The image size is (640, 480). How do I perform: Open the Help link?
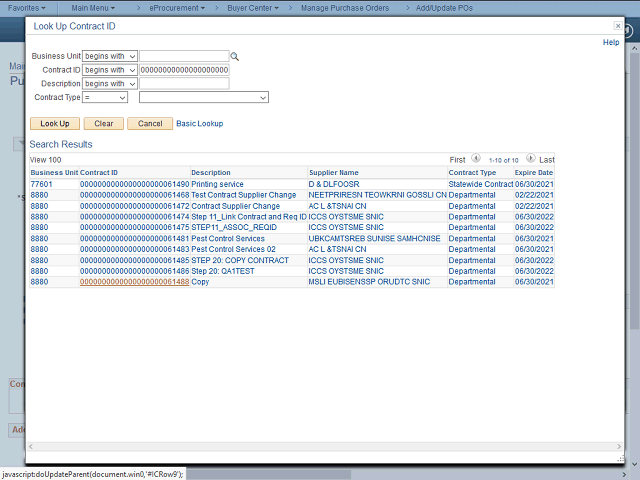tap(611, 43)
